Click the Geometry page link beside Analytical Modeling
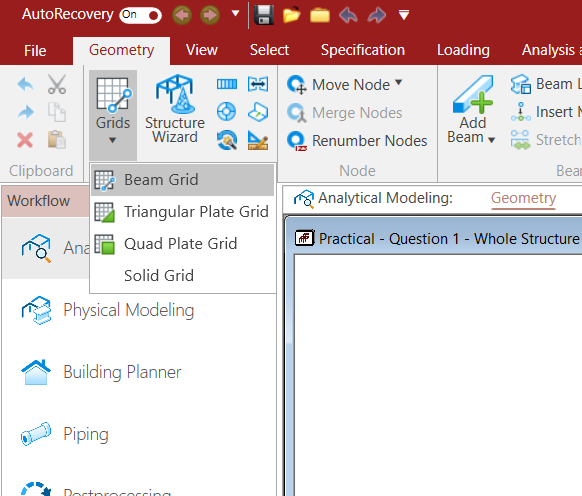 point(523,198)
